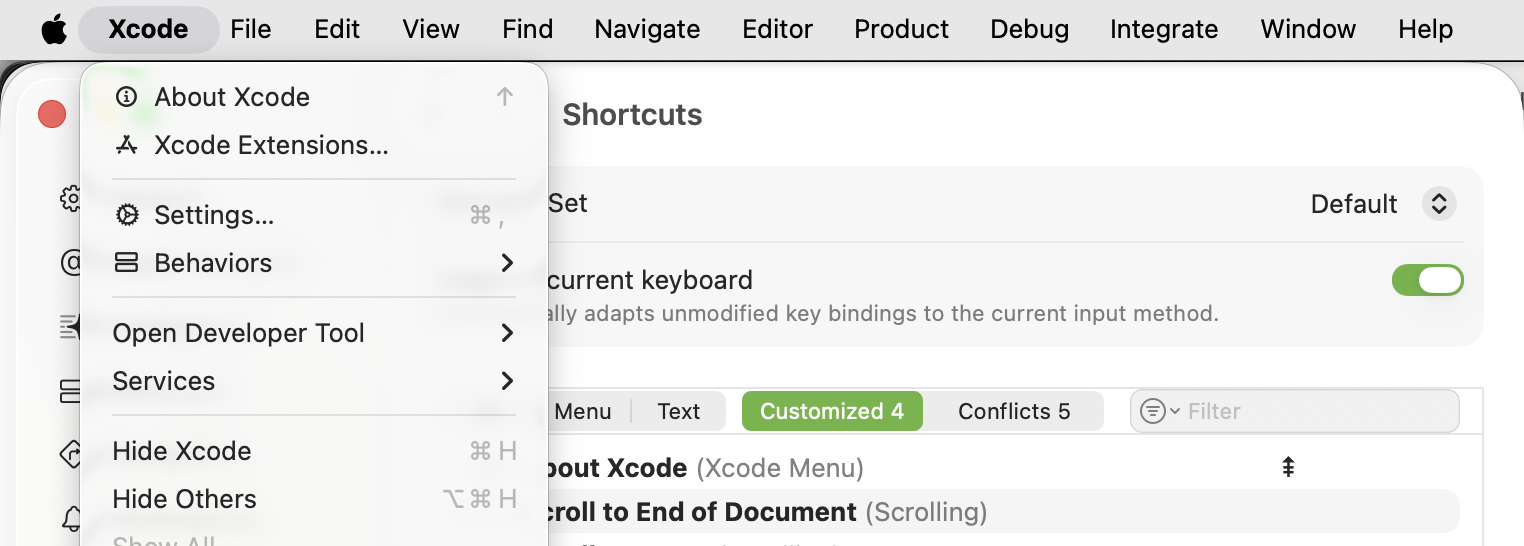Click the Xcode Extensions icon in menu
The height and width of the screenshot is (546, 1524).
click(x=127, y=146)
